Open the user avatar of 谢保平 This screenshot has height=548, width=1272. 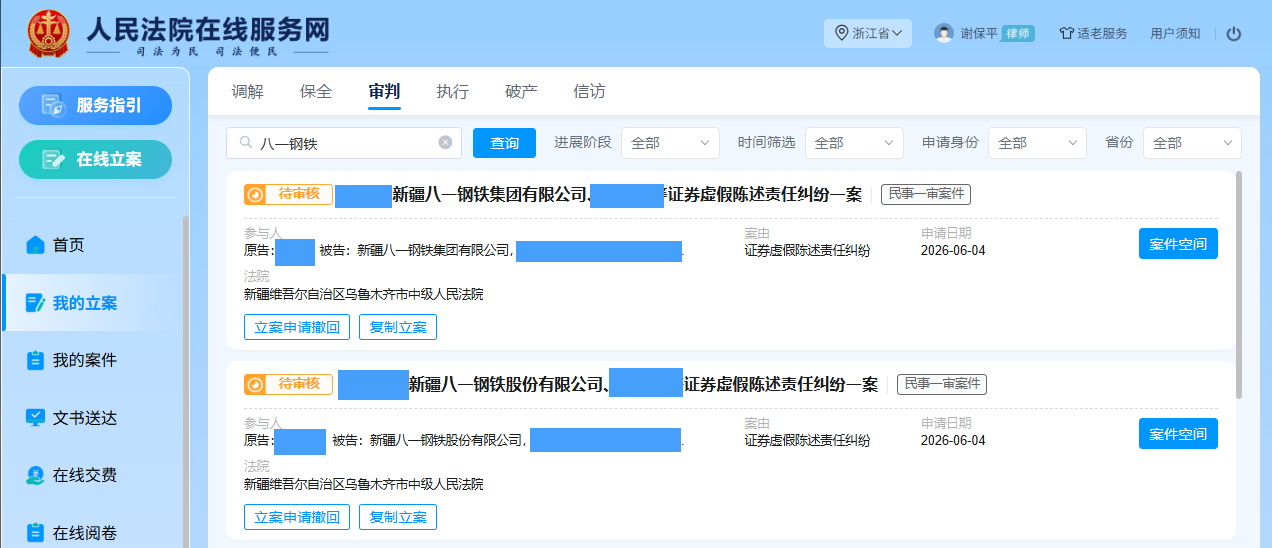click(x=944, y=33)
